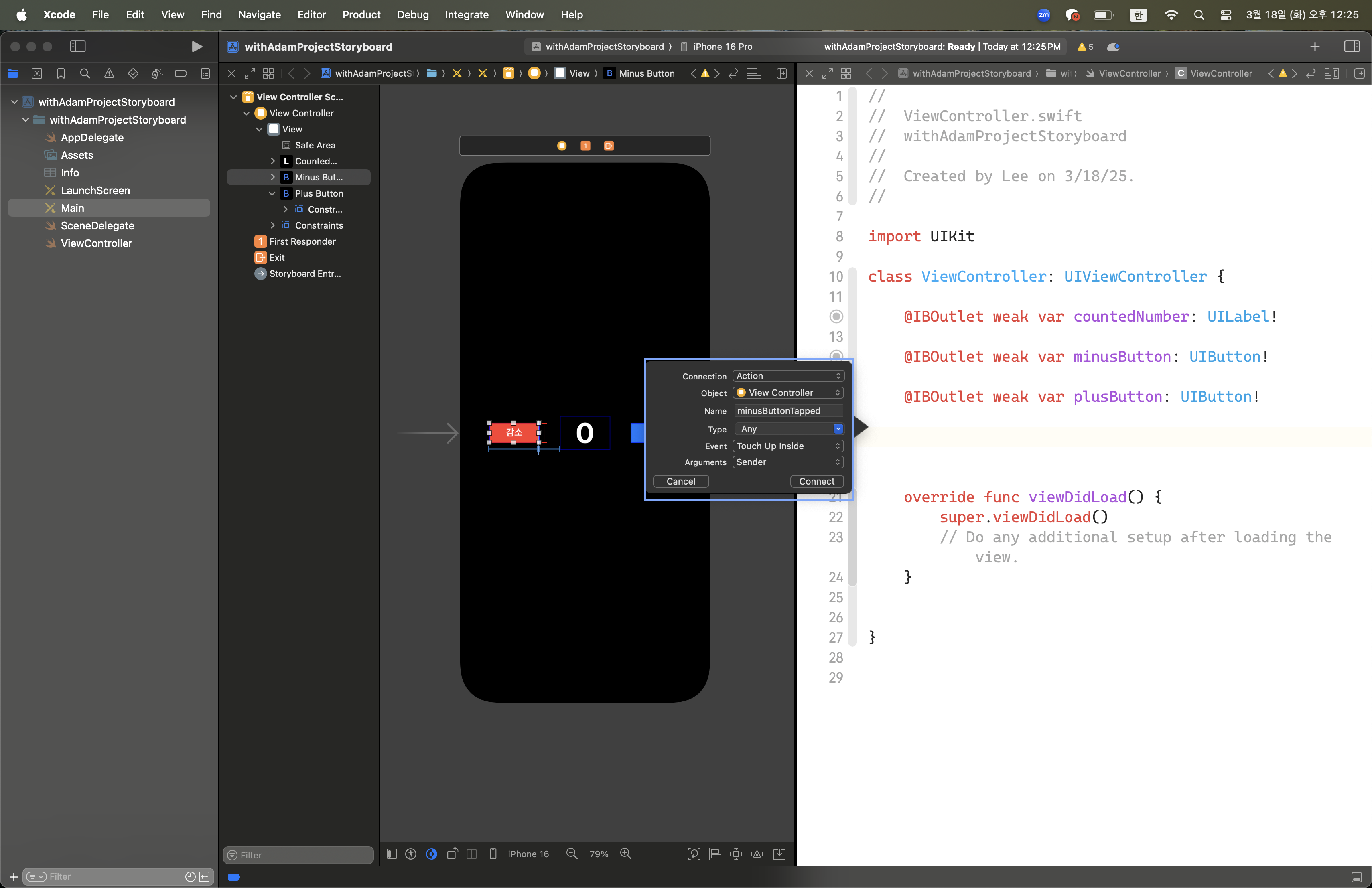Toggle the navigator sidebar panel
This screenshot has width=1372, height=888.
[x=78, y=47]
